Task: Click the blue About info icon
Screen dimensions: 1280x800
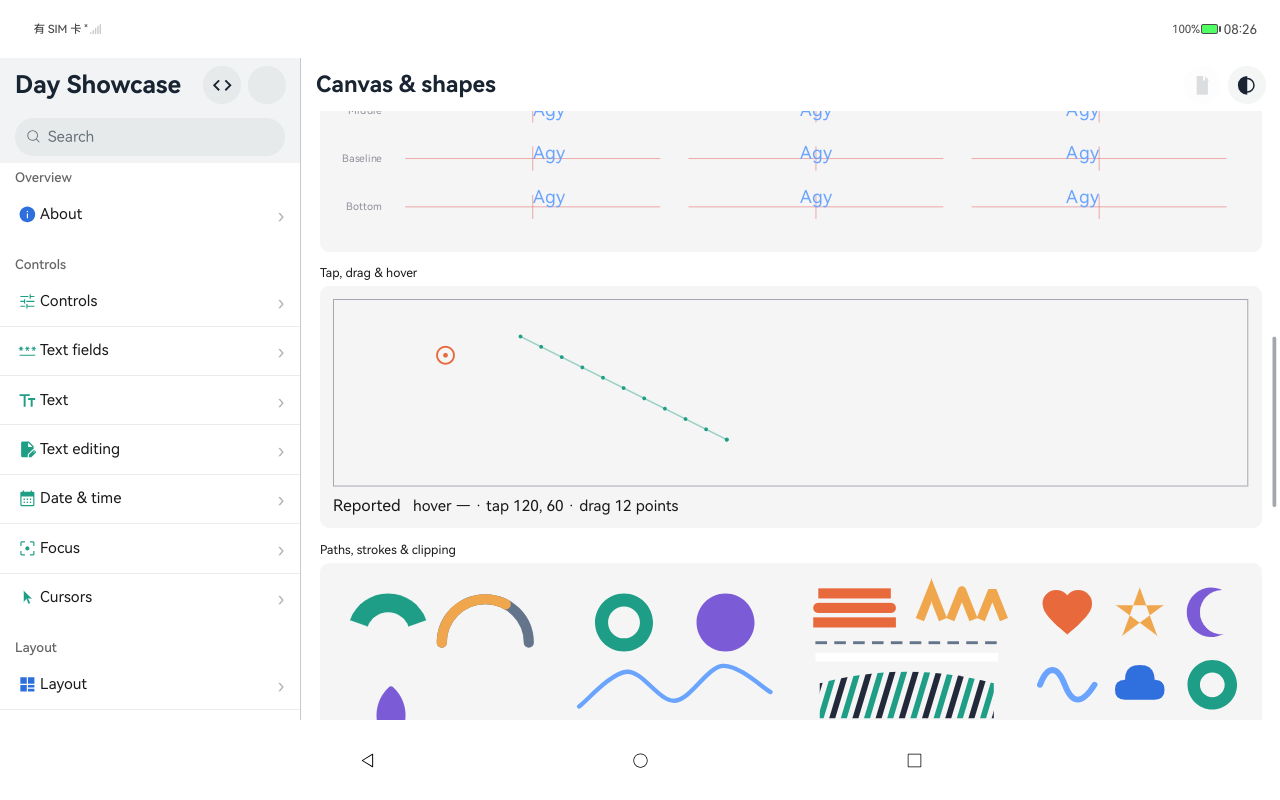Action: click(x=27, y=214)
